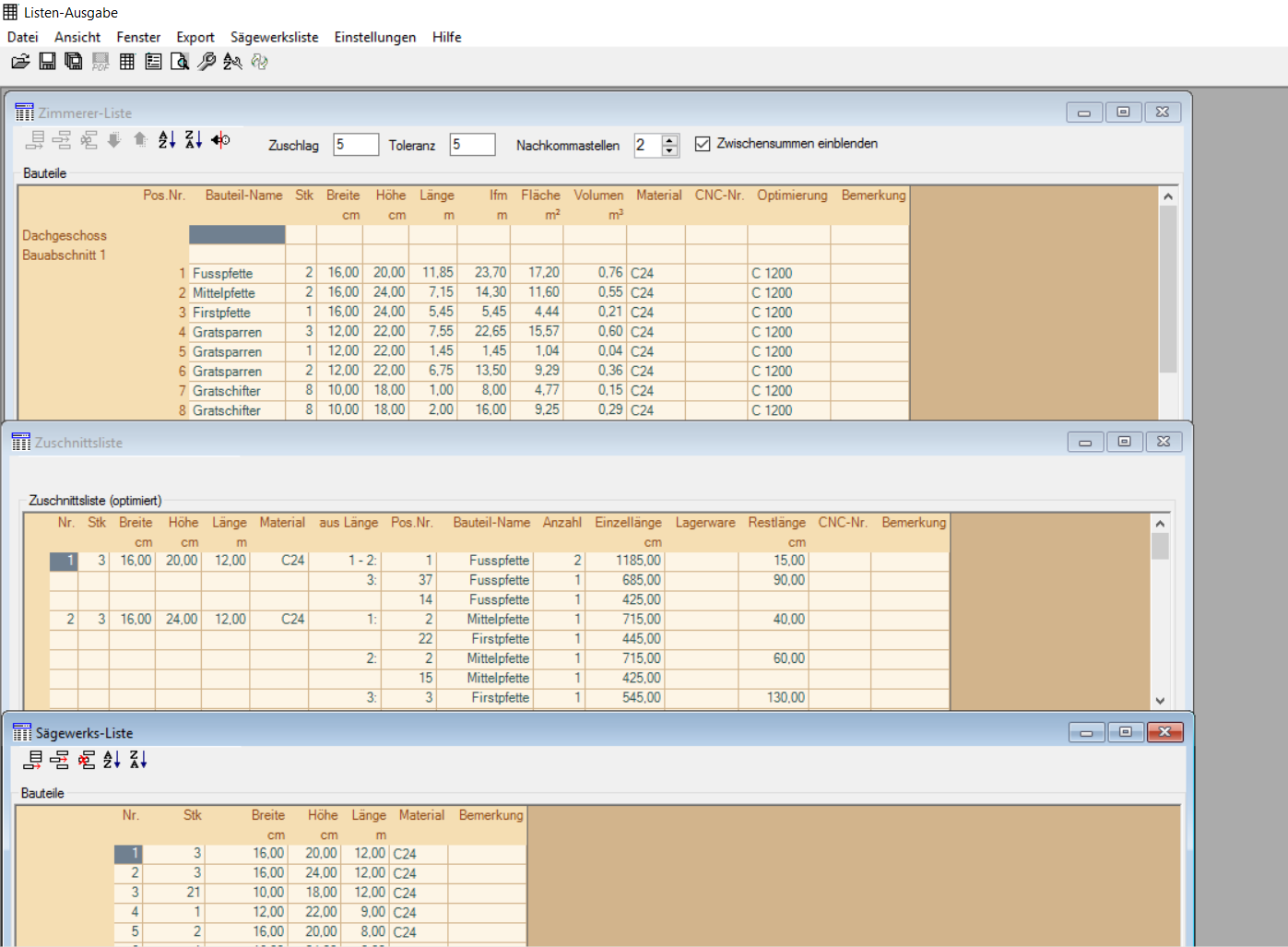
Task: Open print preview magnifier page icon
Action: click(180, 62)
